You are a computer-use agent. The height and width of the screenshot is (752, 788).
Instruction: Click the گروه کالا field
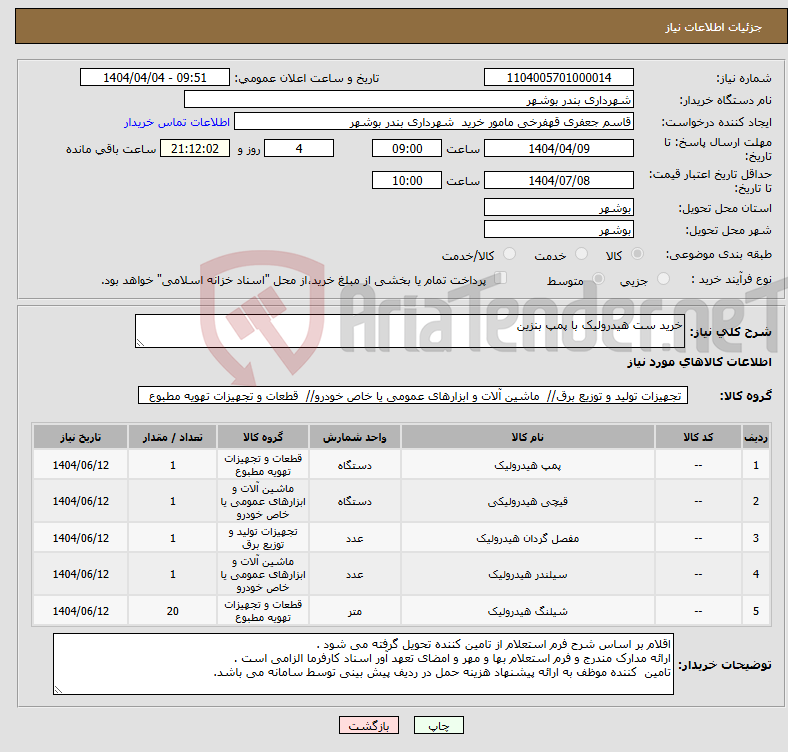413,395
